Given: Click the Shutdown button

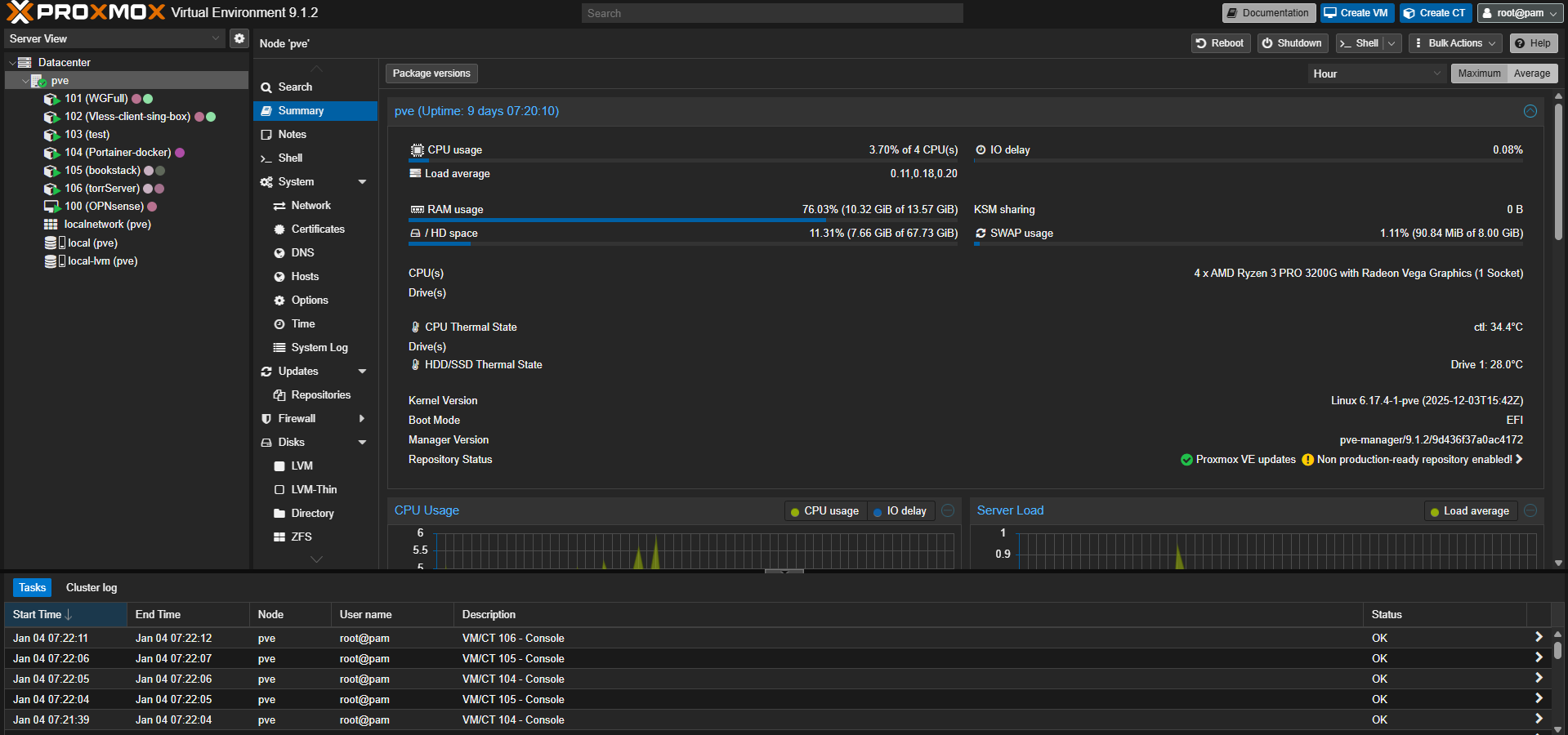Looking at the screenshot, I should [1292, 43].
